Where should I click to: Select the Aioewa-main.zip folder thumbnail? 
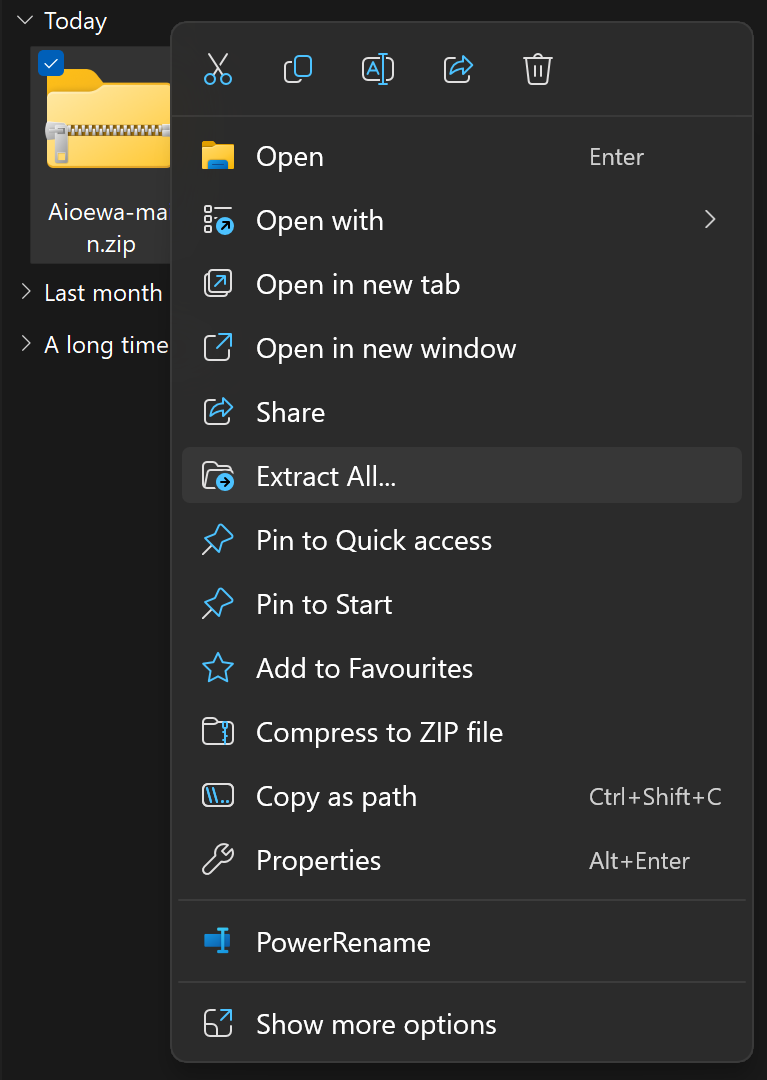[x=108, y=118]
